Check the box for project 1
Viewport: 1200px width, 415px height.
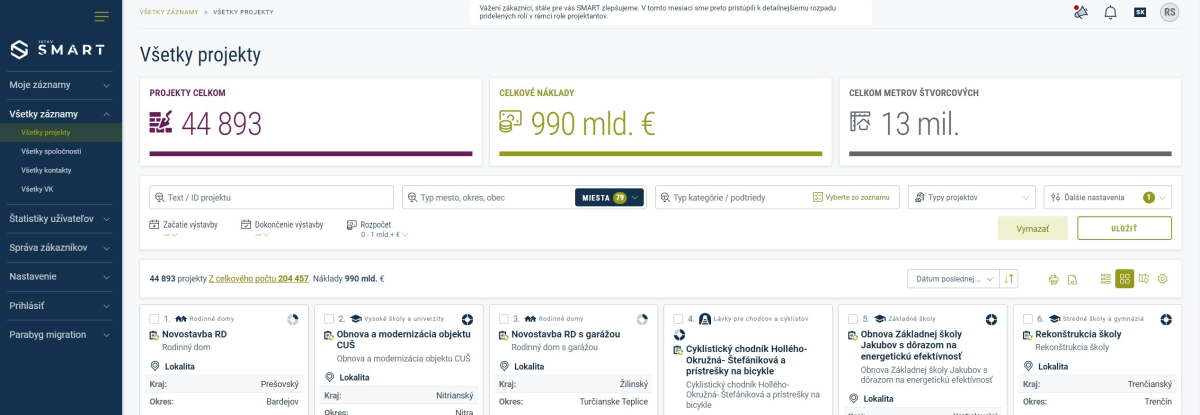(154, 319)
